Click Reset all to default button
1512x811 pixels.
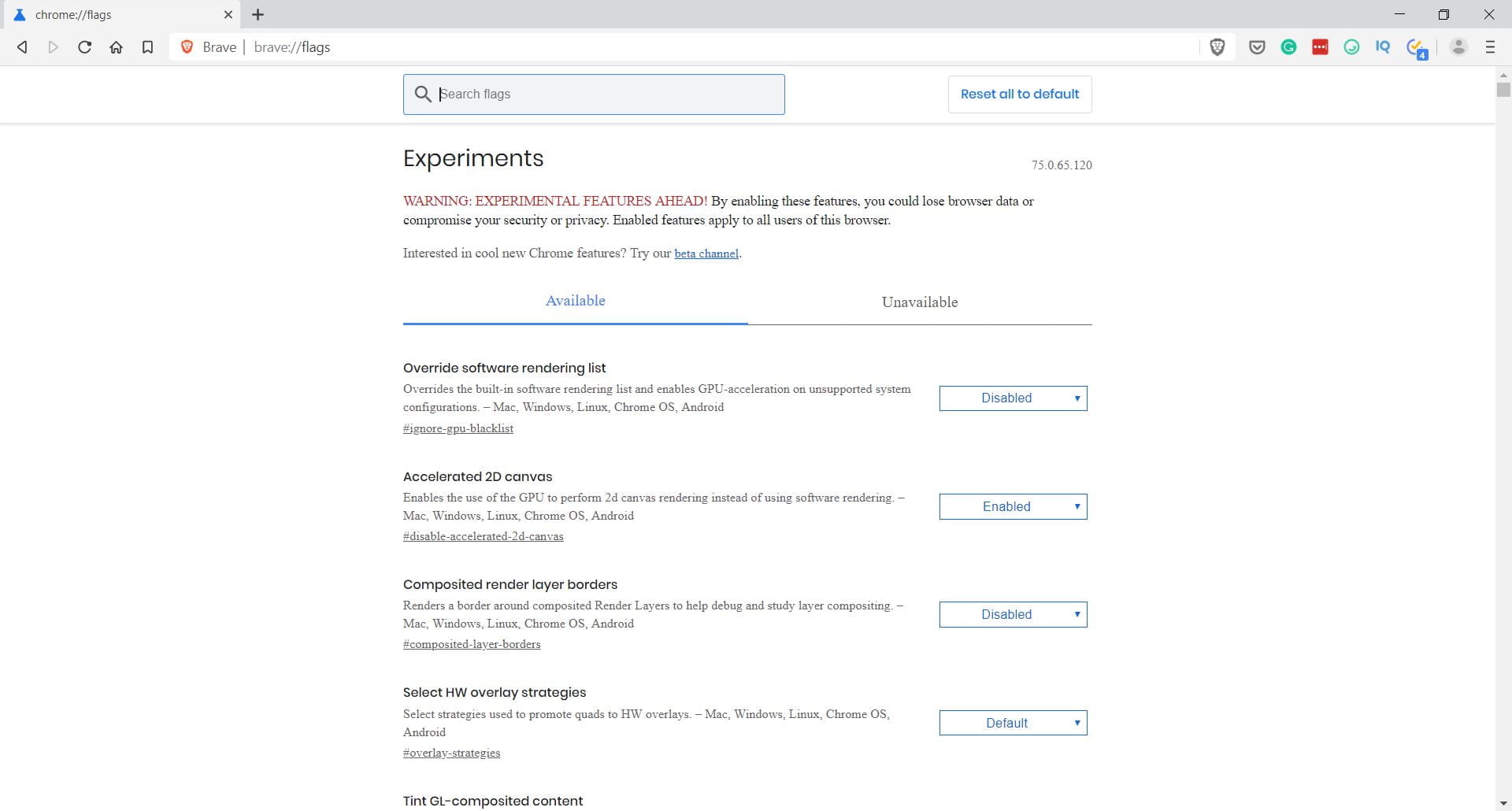click(x=1020, y=94)
